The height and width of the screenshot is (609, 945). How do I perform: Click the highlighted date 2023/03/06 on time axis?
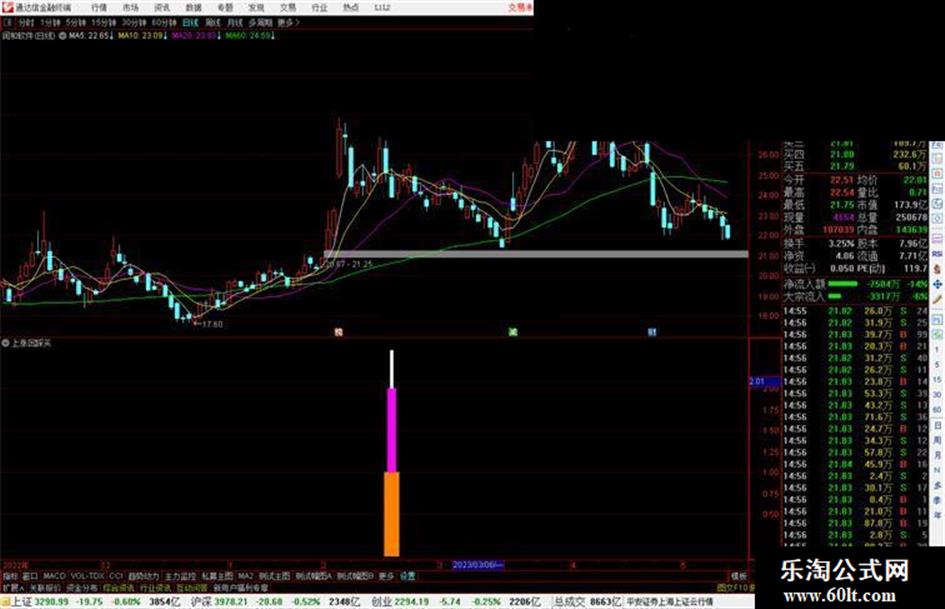[x=478, y=565]
